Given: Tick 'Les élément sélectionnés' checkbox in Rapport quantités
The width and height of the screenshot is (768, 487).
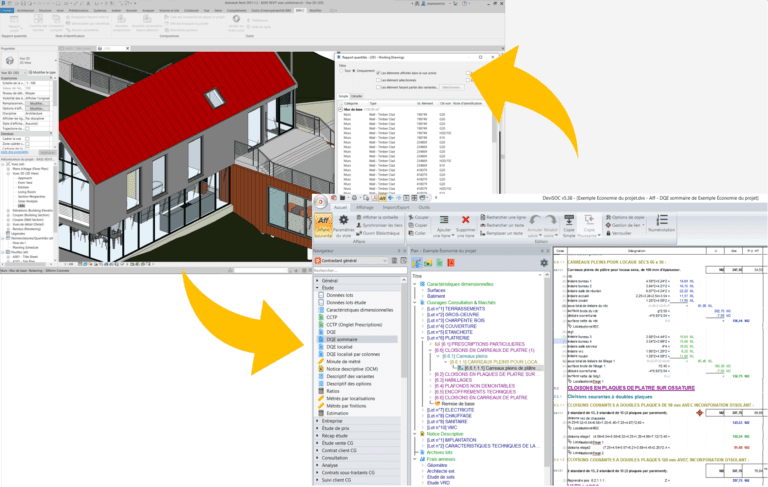Looking at the screenshot, I should coord(378,80).
